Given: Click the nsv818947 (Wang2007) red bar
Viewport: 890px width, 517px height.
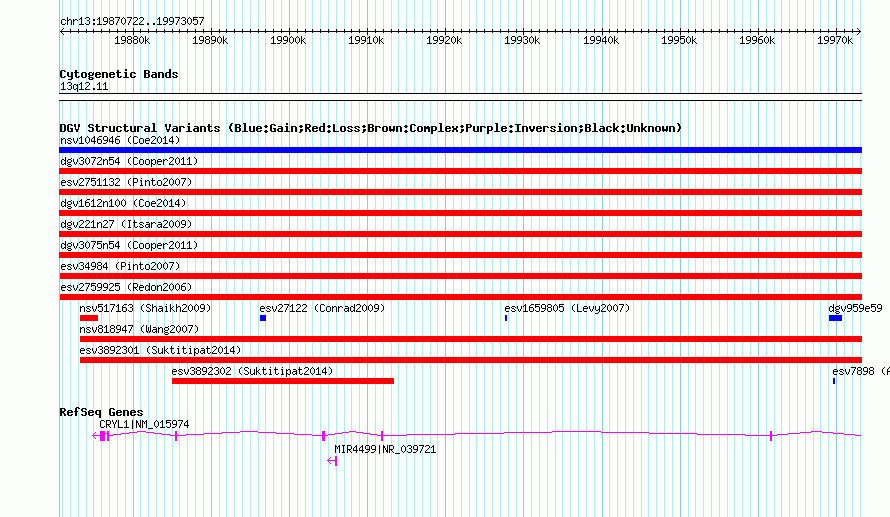Looking at the screenshot, I should tap(471, 339).
